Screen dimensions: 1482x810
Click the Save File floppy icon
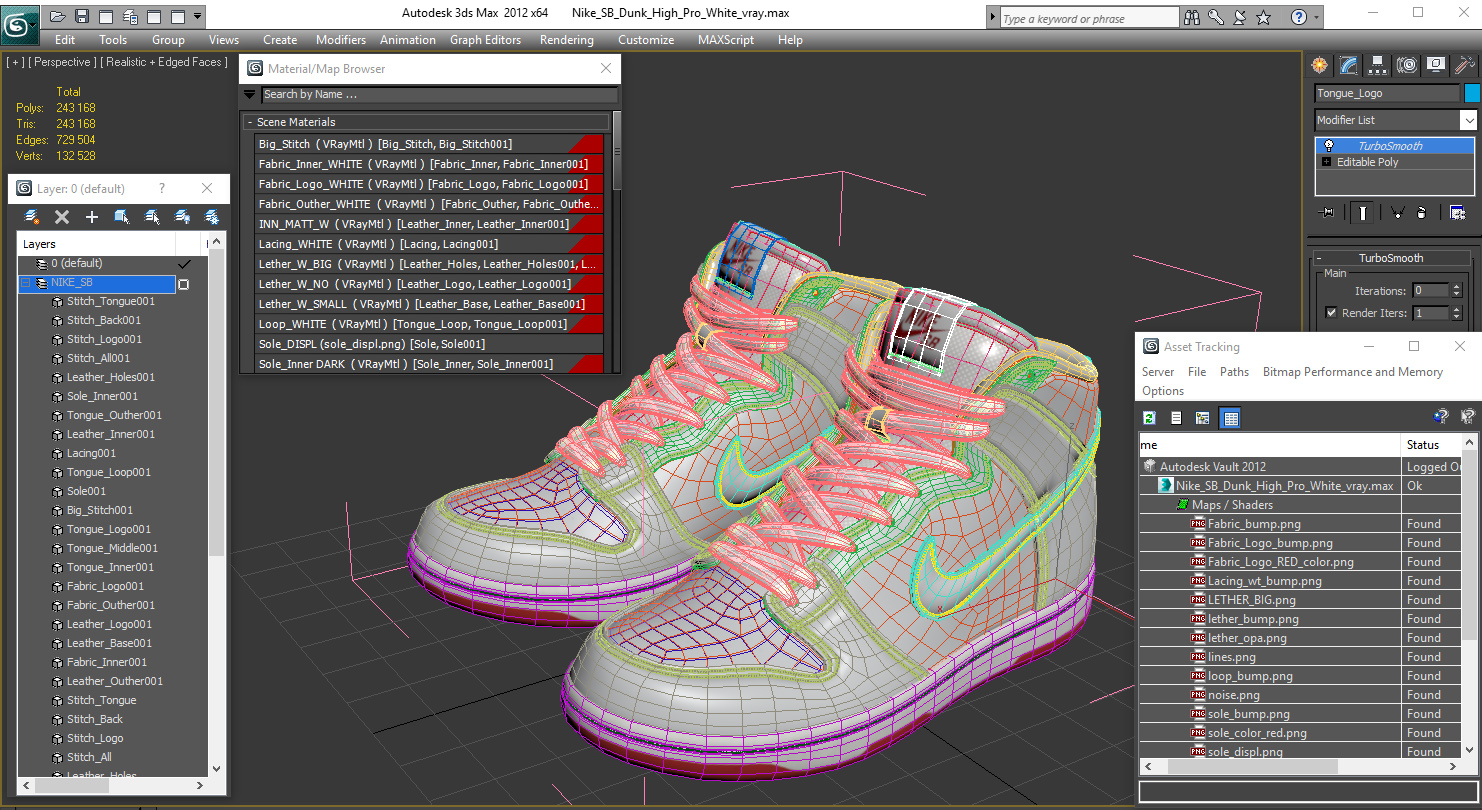click(x=82, y=16)
